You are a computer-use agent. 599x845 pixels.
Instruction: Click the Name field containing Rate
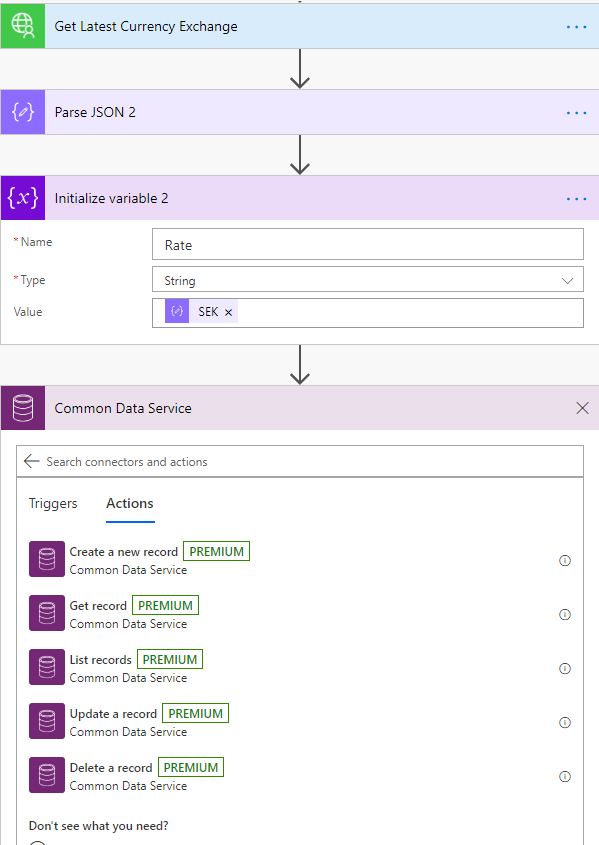[x=368, y=245]
